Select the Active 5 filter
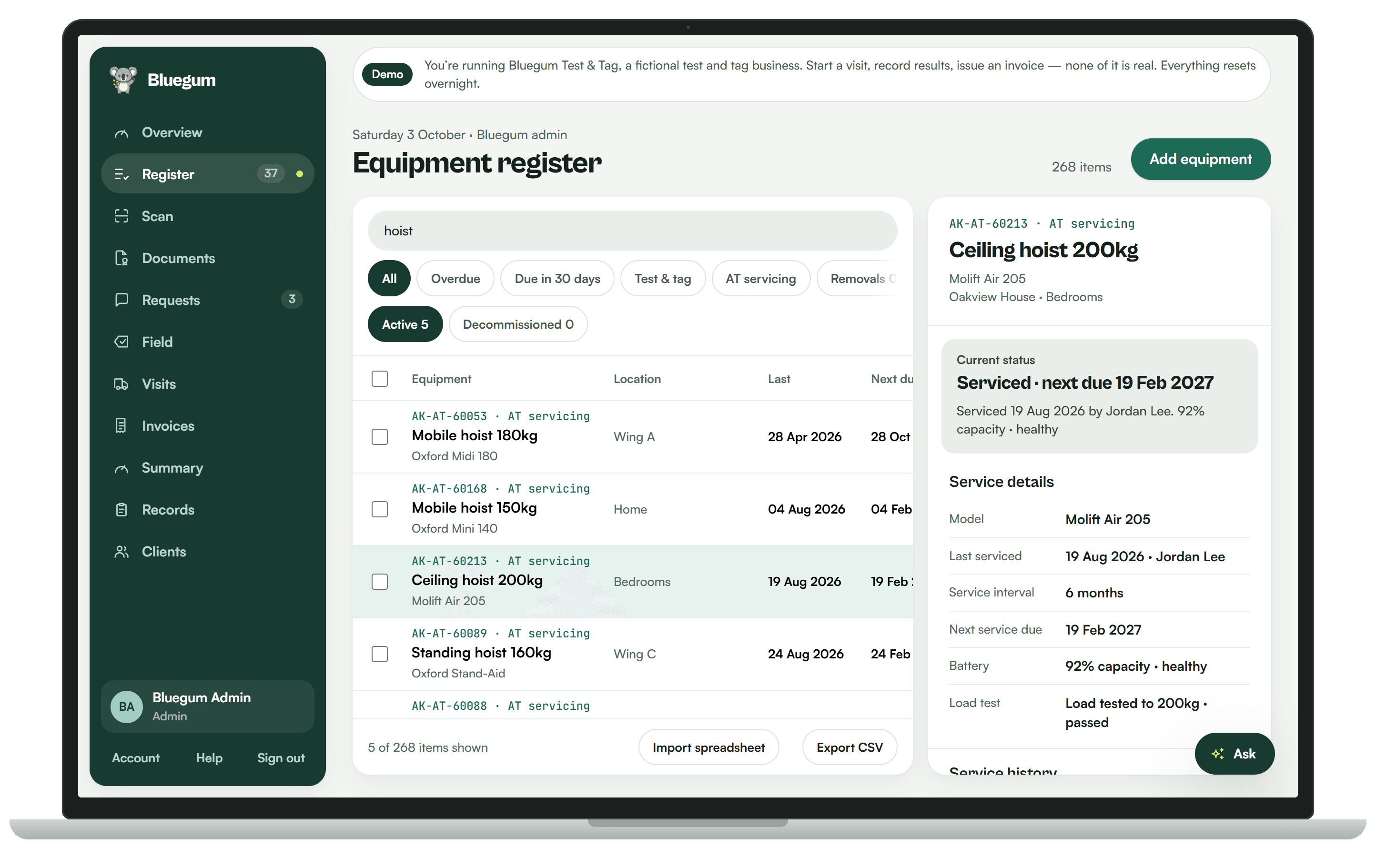Image resolution: width=1376 pixels, height=868 pixels. 405,324
